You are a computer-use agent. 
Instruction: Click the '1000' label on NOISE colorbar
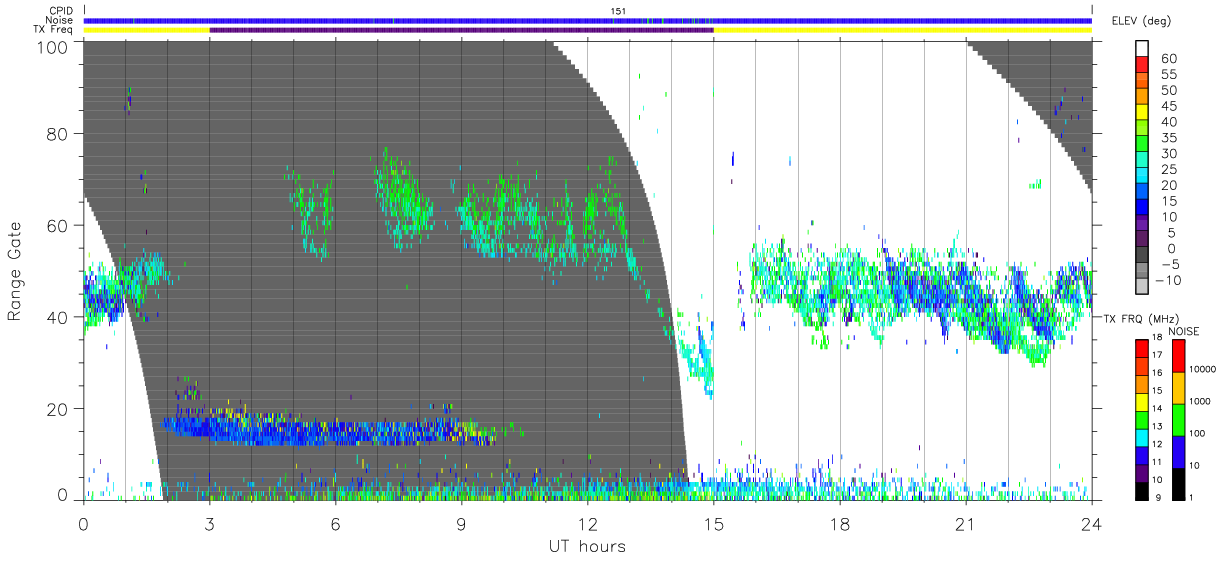[1202, 401]
